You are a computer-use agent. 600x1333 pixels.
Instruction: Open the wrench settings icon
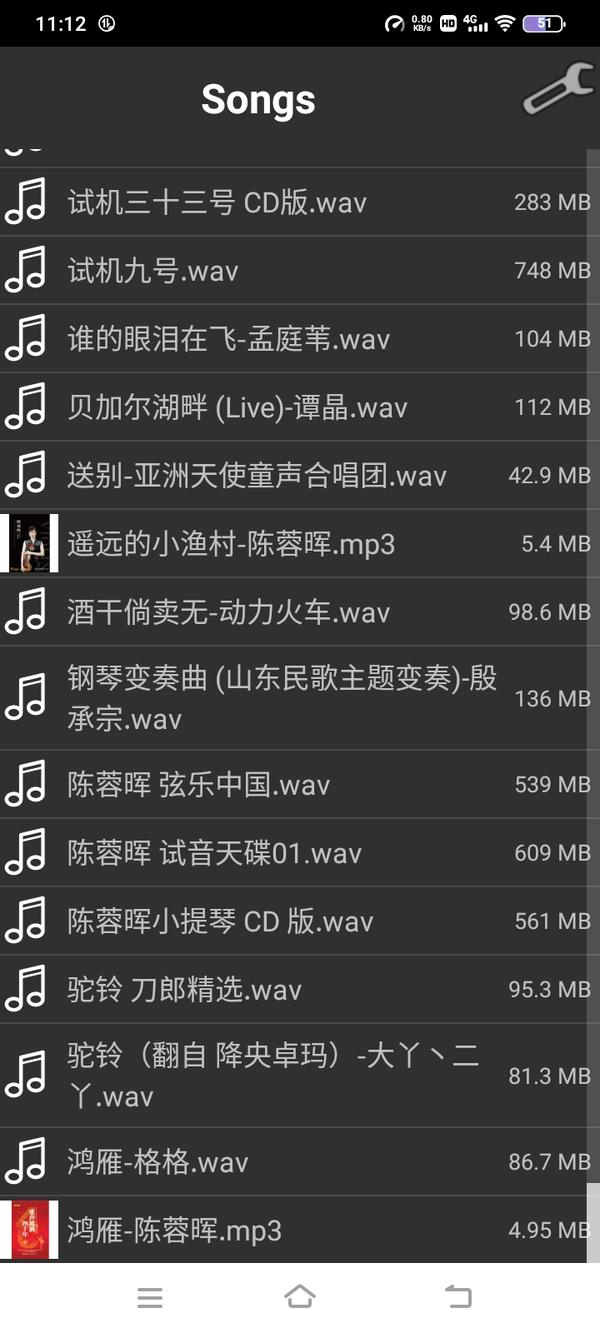(558, 88)
